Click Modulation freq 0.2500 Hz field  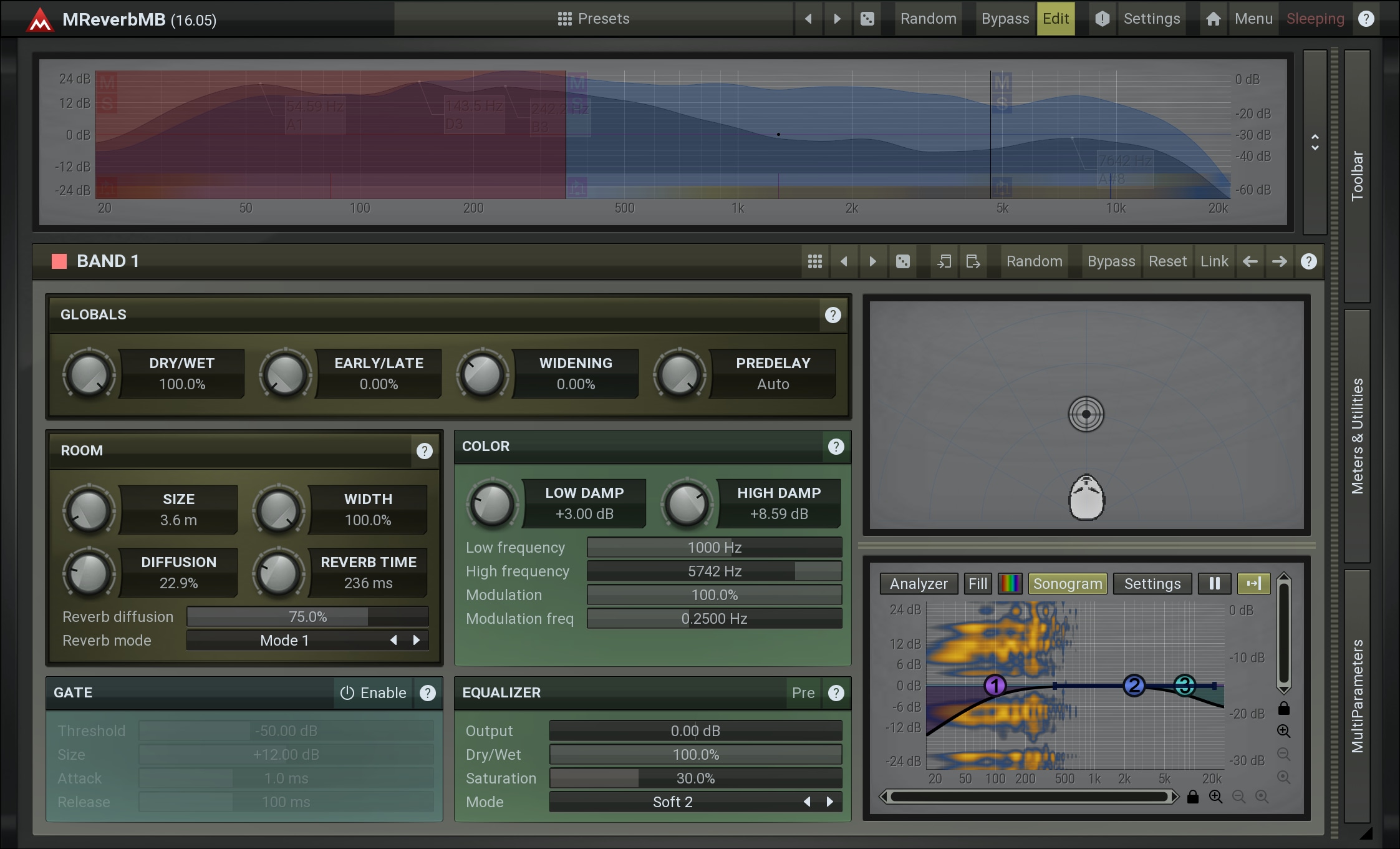[x=714, y=619]
